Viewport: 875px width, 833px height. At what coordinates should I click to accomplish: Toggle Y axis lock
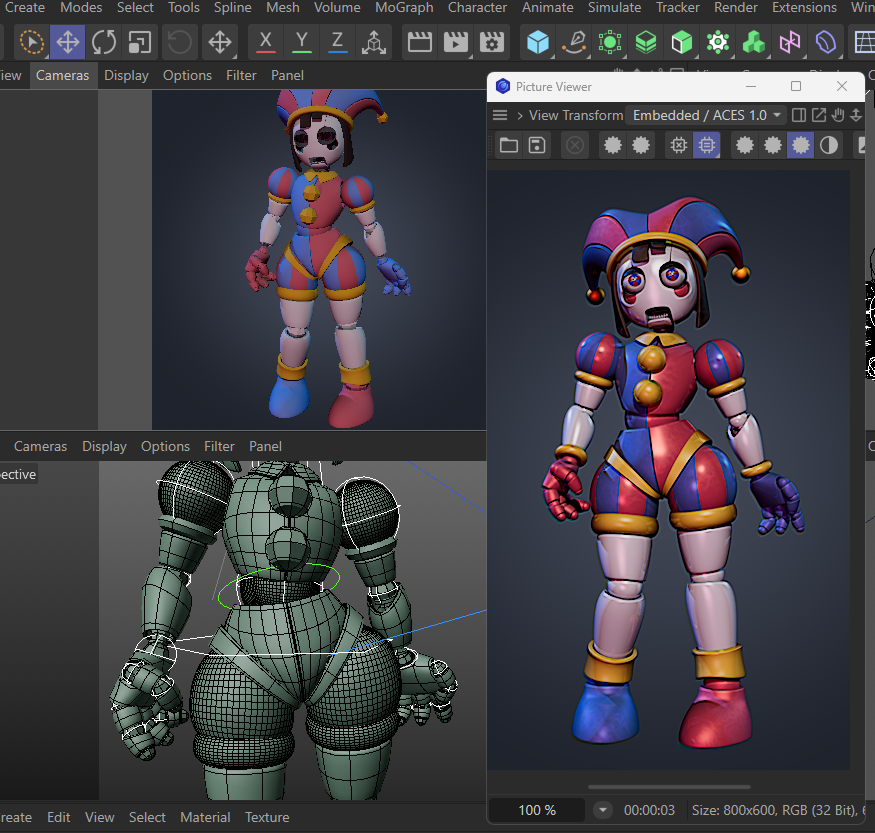[302, 42]
